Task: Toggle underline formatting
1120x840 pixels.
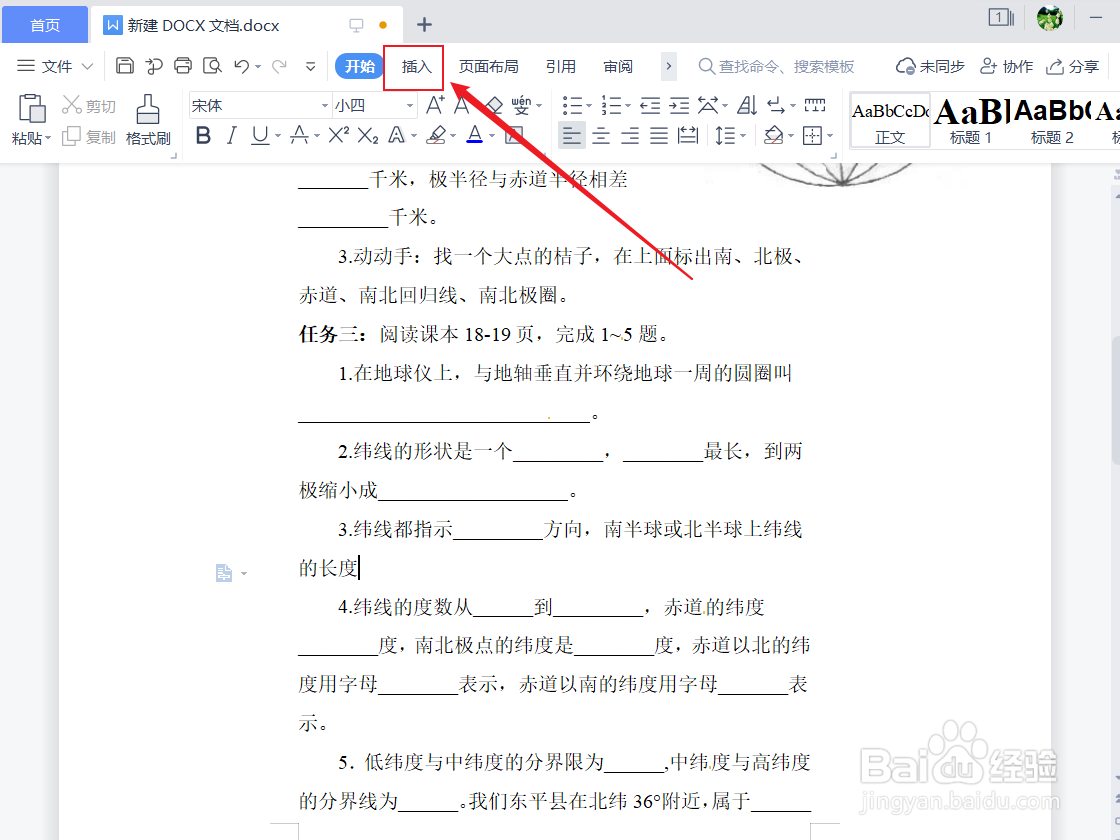Action: coord(260,136)
